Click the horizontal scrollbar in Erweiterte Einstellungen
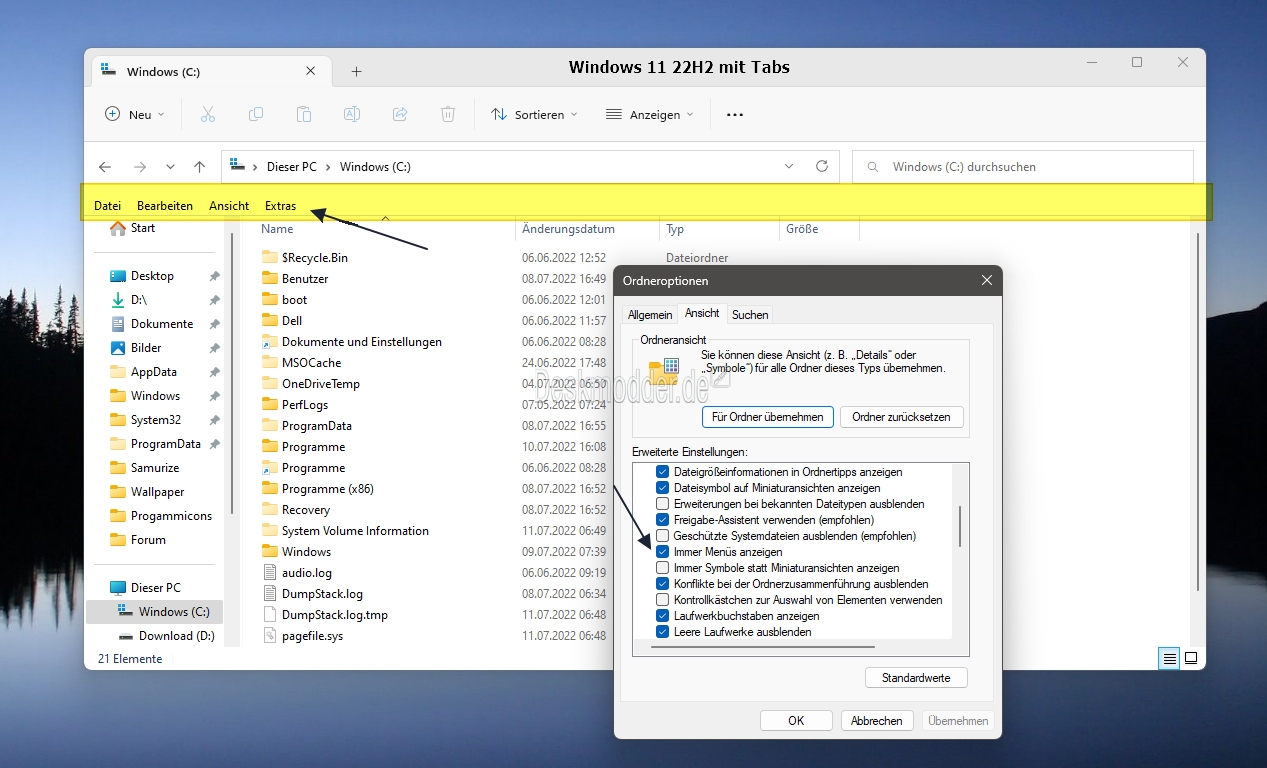The image size is (1267, 768). (762, 647)
